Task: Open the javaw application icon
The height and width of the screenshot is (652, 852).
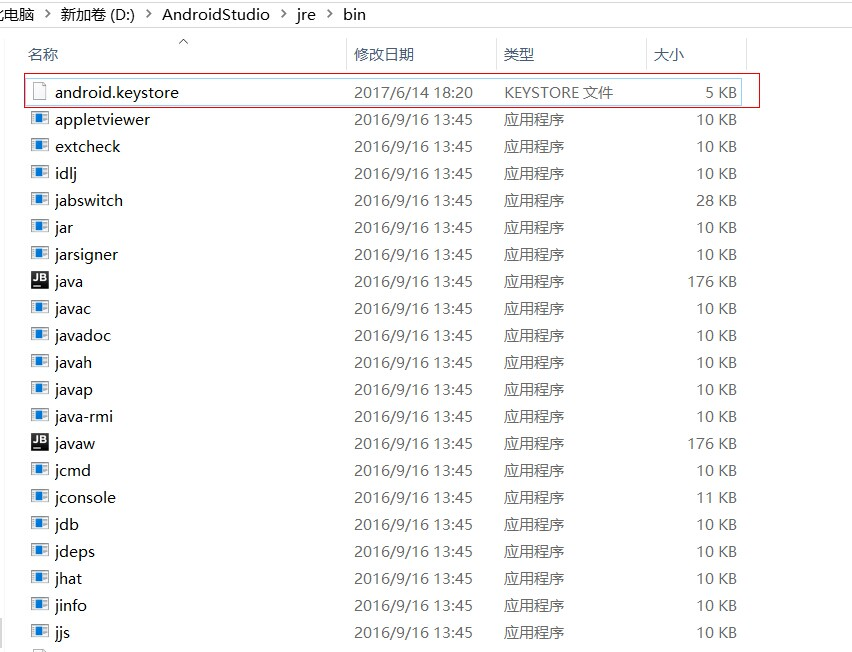Action: (38, 443)
